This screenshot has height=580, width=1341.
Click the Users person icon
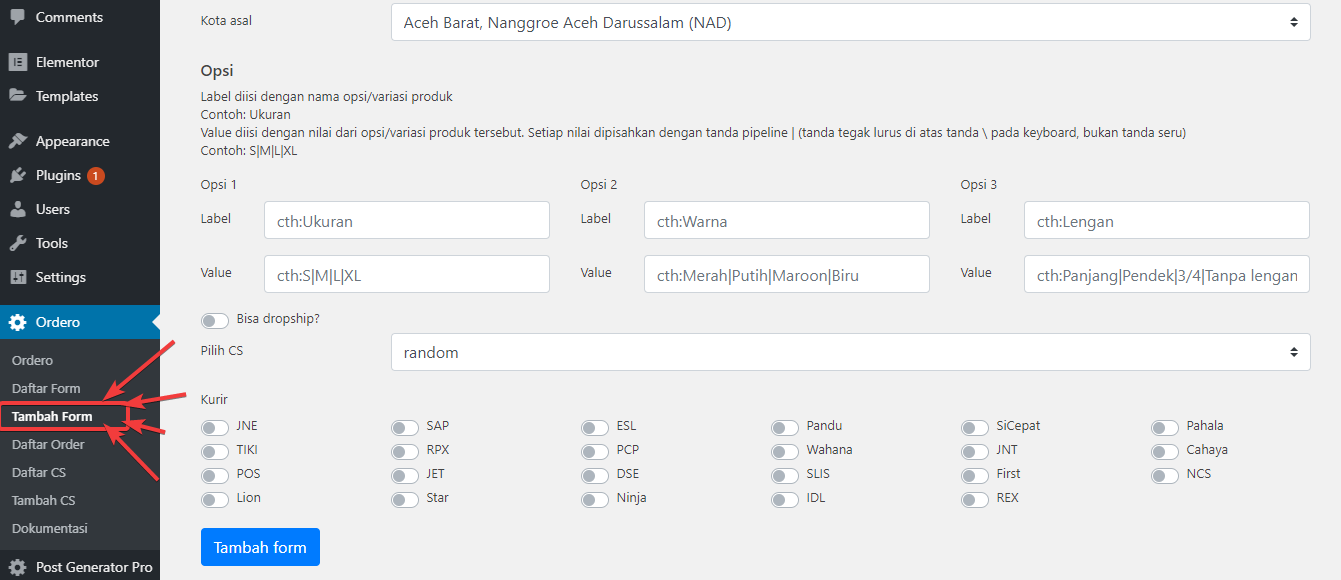pyautogui.click(x=18, y=209)
